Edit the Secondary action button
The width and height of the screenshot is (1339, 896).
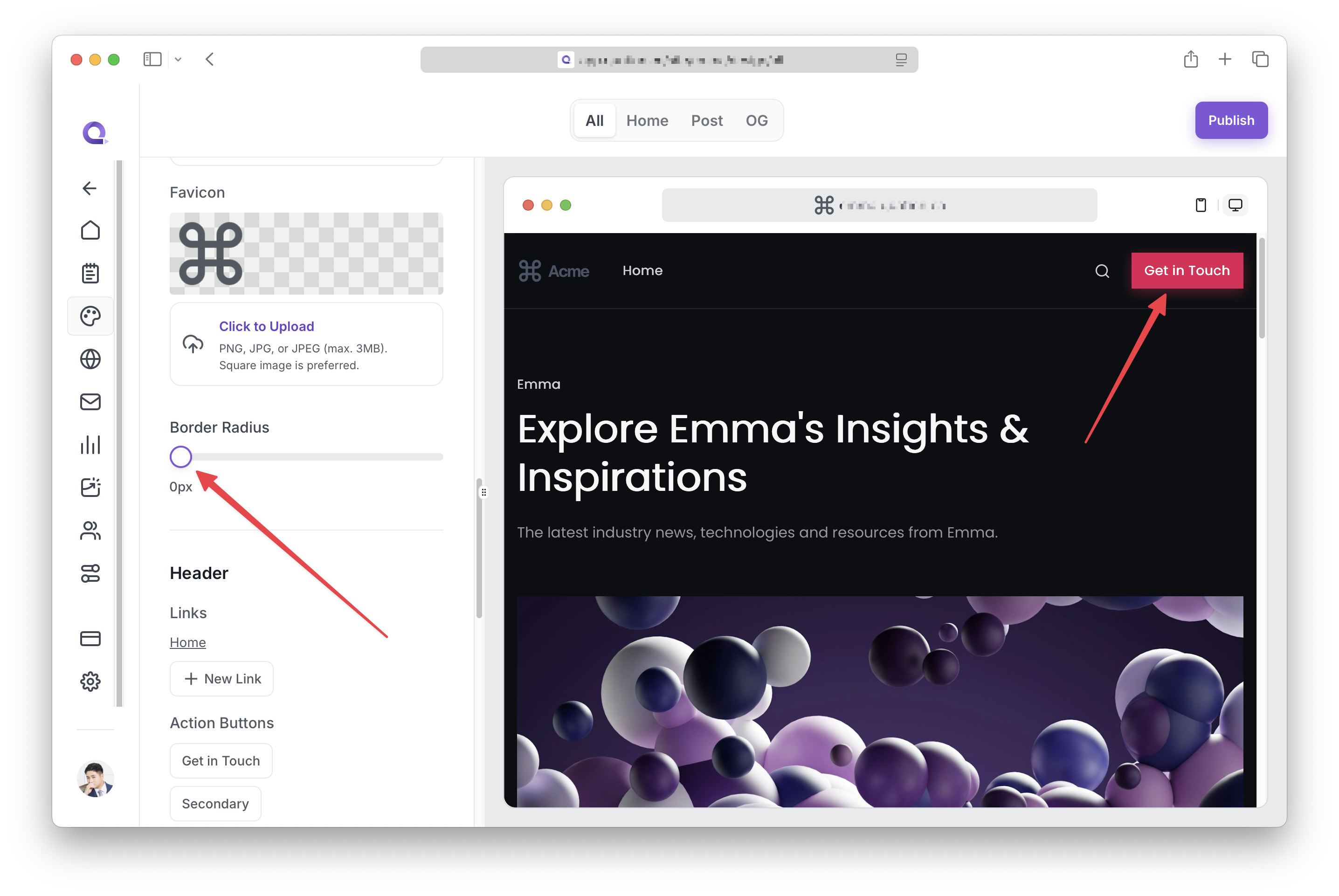tap(215, 803)
